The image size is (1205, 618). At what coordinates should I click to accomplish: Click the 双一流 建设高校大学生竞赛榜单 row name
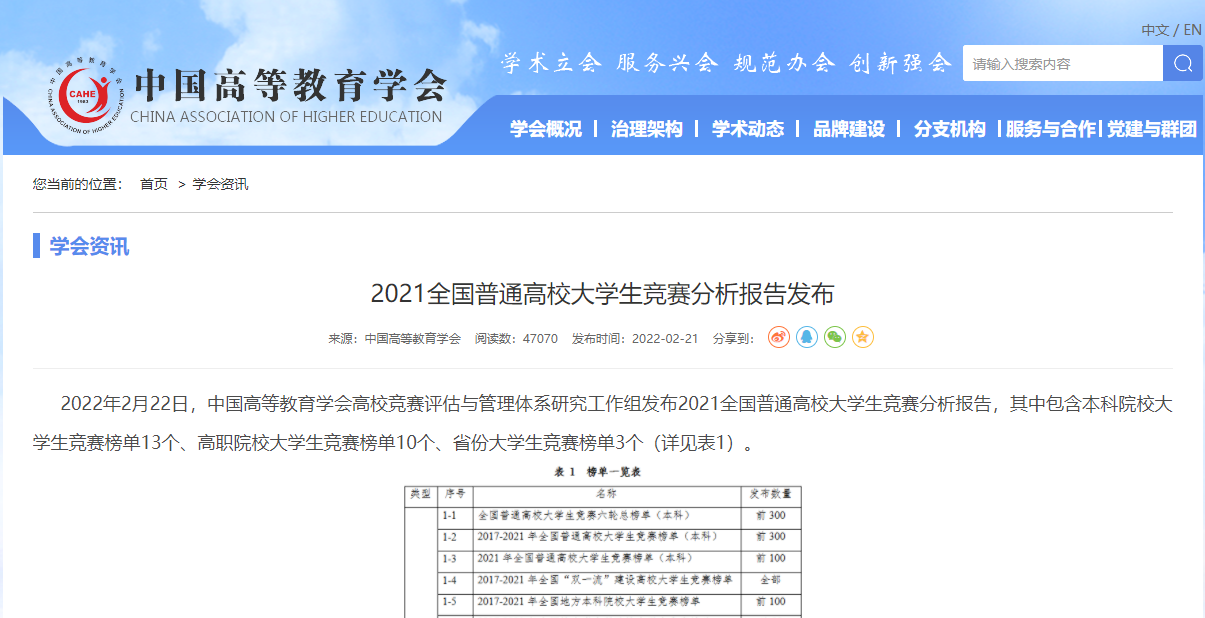point(605,580)
